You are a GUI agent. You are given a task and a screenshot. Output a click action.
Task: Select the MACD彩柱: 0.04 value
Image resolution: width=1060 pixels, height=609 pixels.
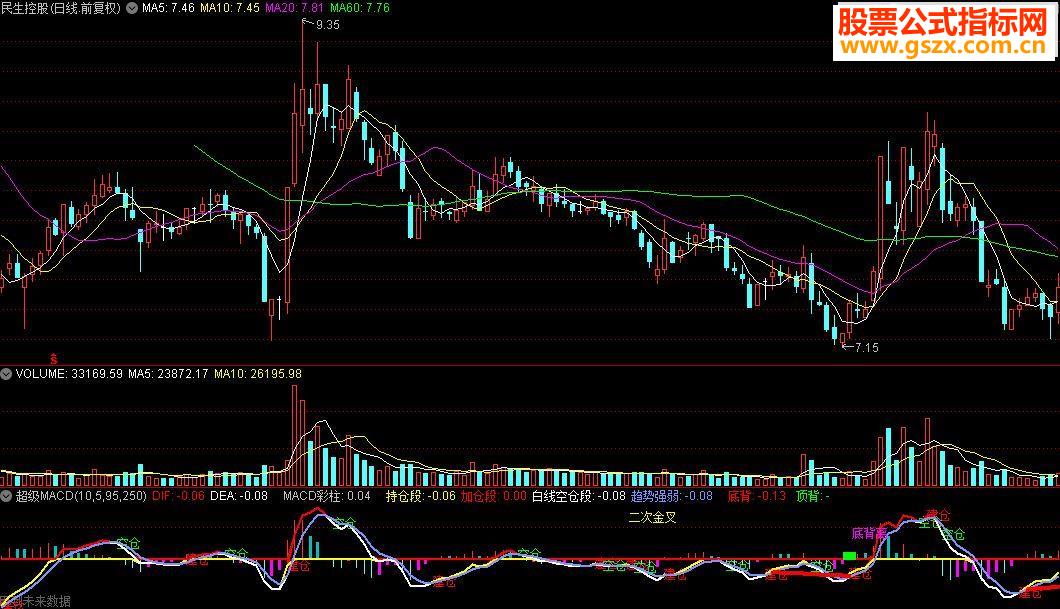327,496
